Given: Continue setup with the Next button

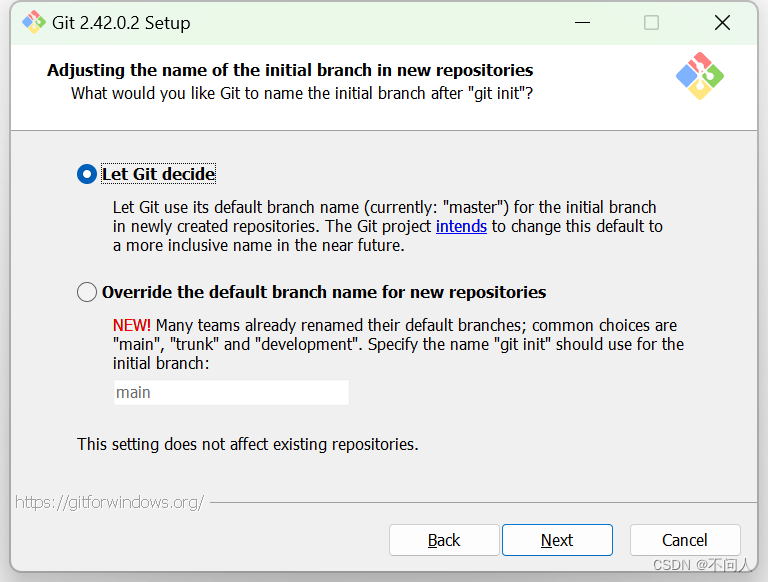Looking at the screenshot, I should point(557,540).
